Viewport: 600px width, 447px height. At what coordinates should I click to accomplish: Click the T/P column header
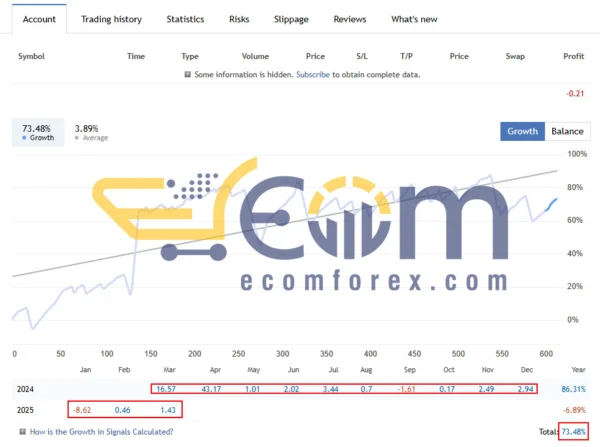tap(406, 56)
